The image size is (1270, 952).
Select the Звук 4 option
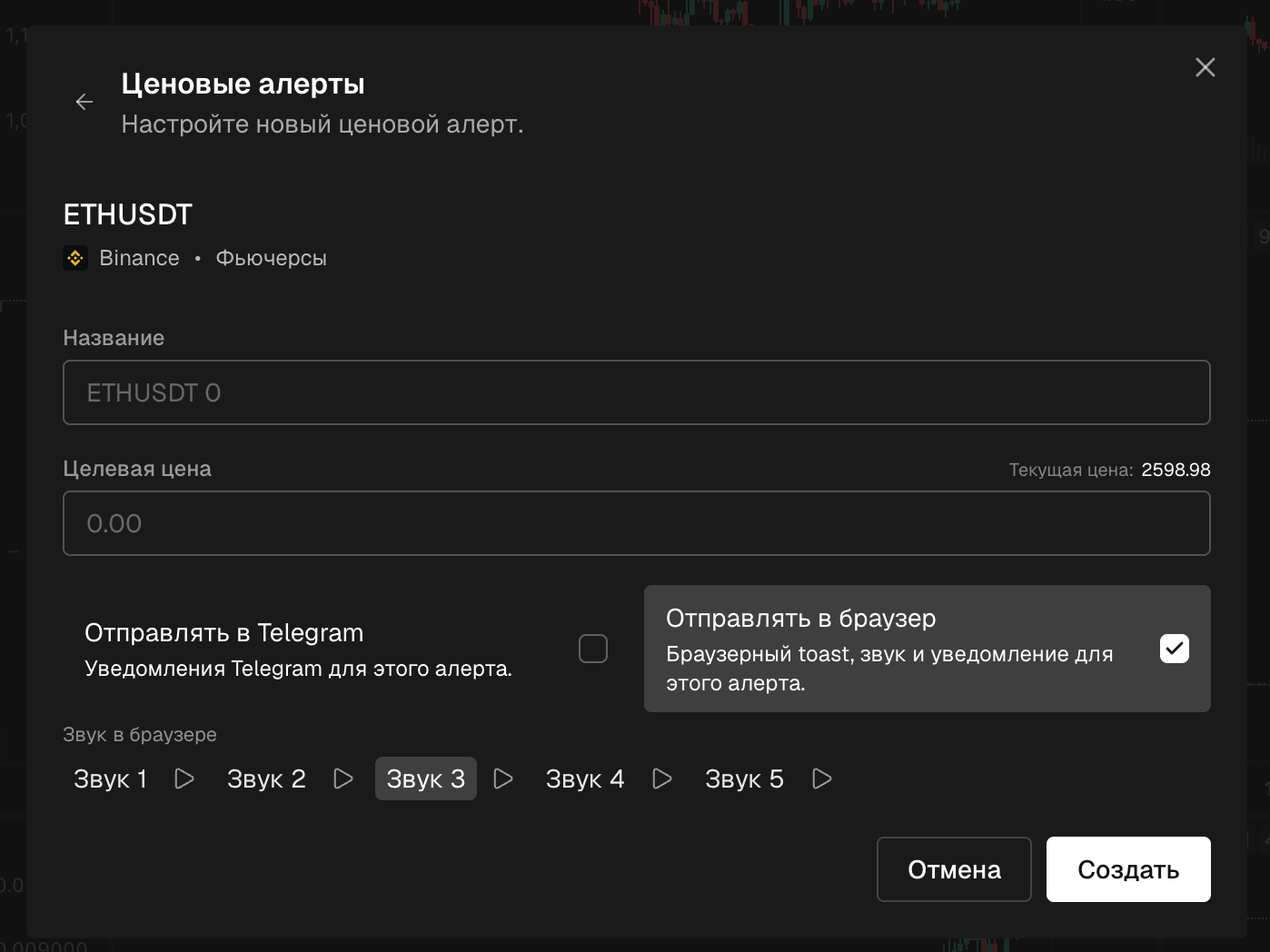point(585,778)
